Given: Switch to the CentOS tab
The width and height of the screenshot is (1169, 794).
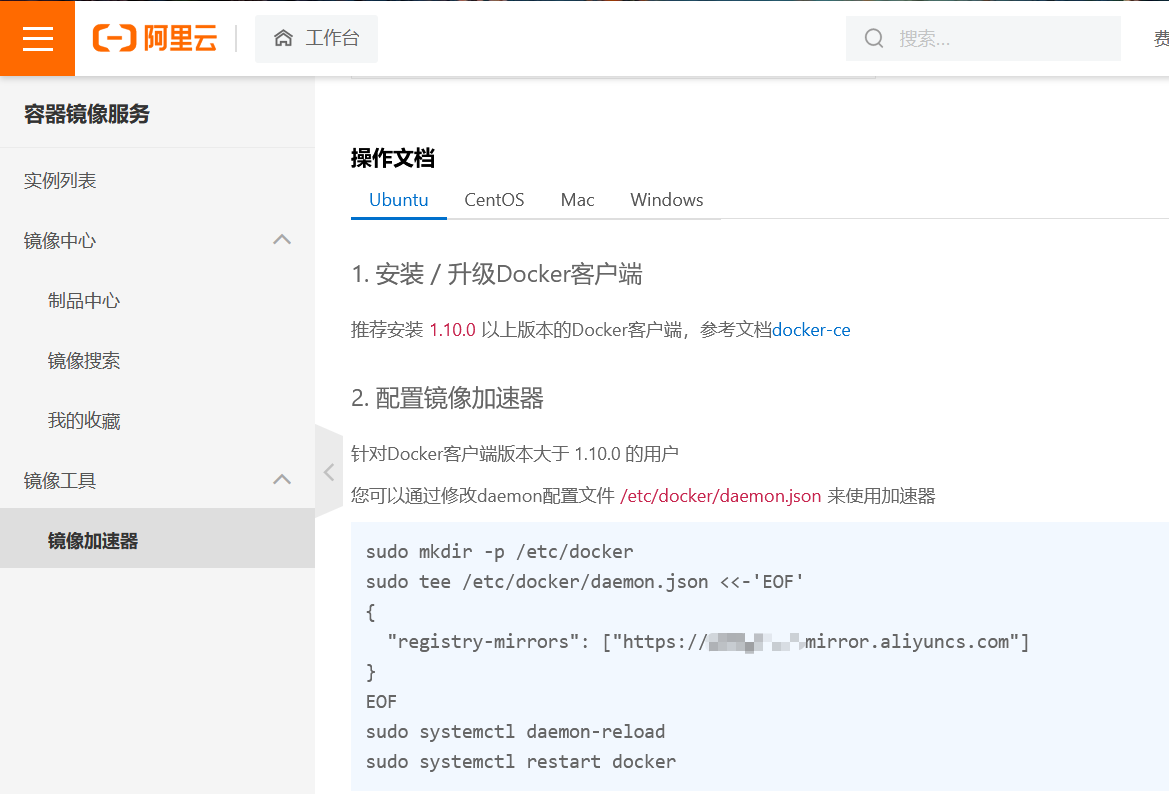Looking at the screenshot, I should [494, 200].
